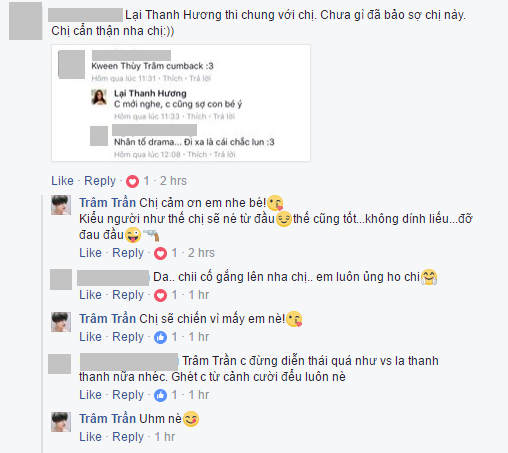Like the 'chii cố gắng lên nha chị' comment
The width and height of the screenshot is (508, 453).
(90, 295)
